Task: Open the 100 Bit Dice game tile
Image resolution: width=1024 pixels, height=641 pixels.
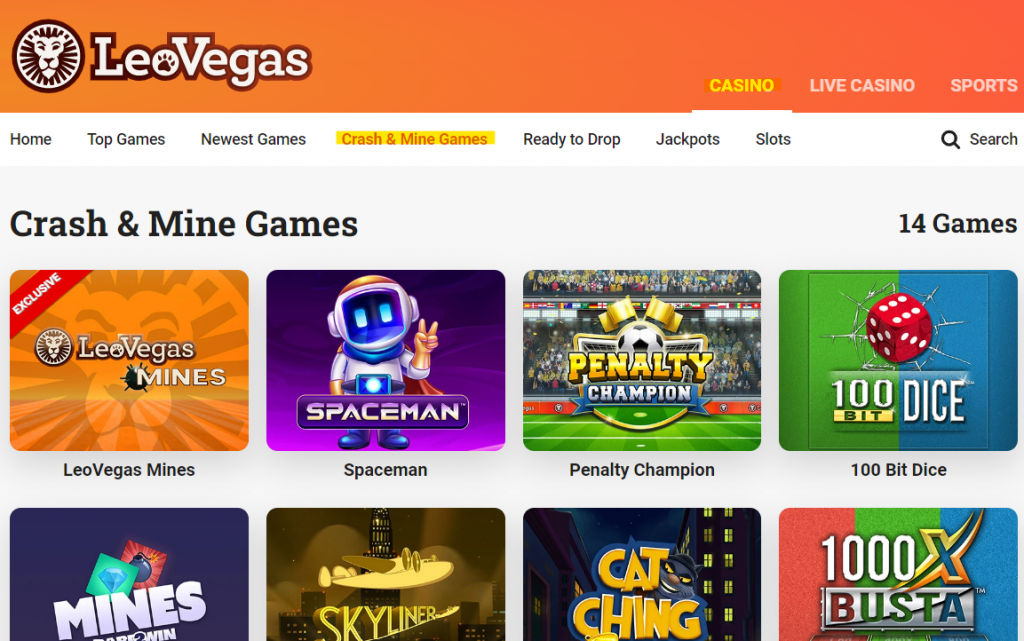Action: (x=898, y=360)
